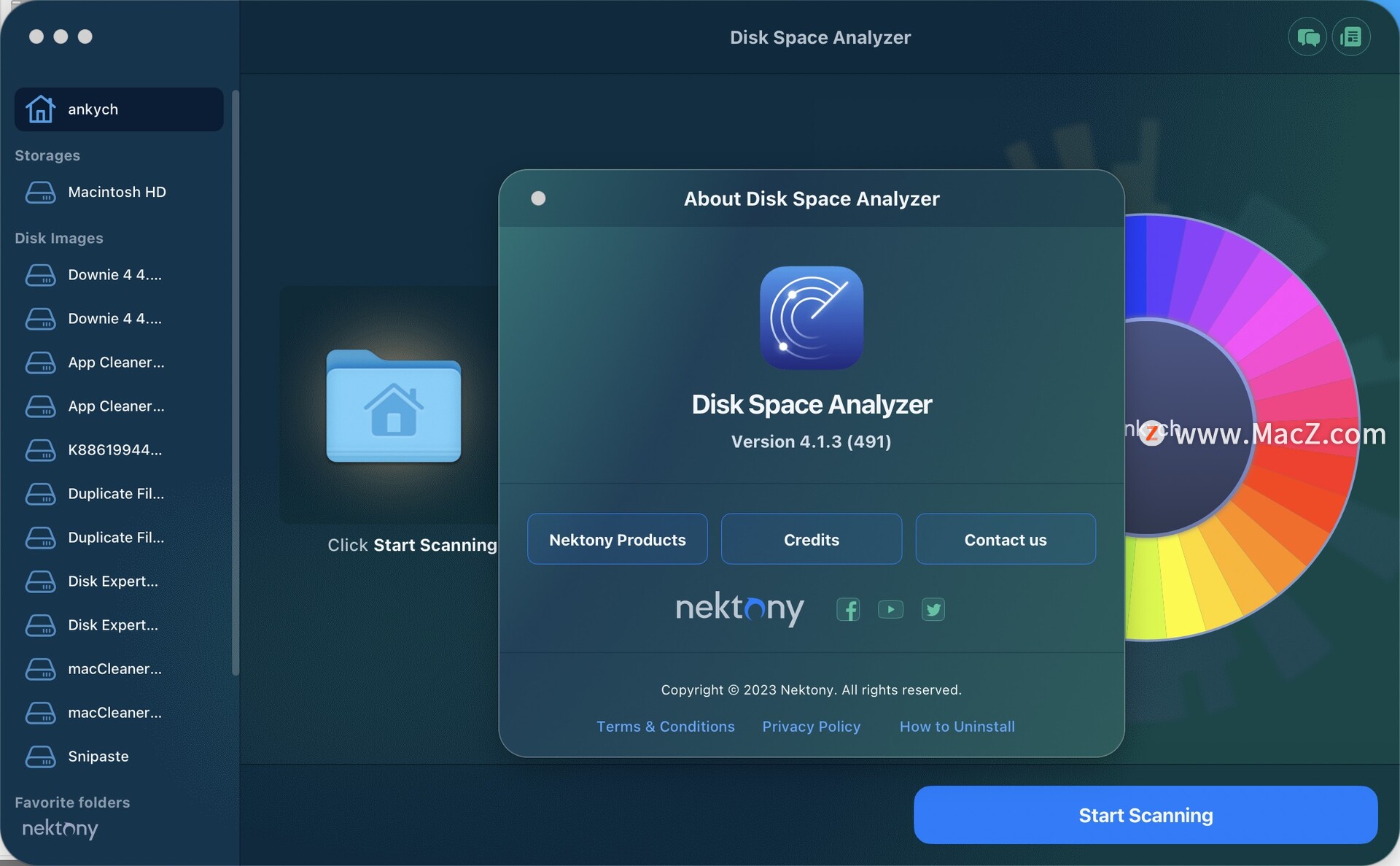Select the first Duplicate Fil... disk image
This screenshot has width=1400, height=866.
119,494
